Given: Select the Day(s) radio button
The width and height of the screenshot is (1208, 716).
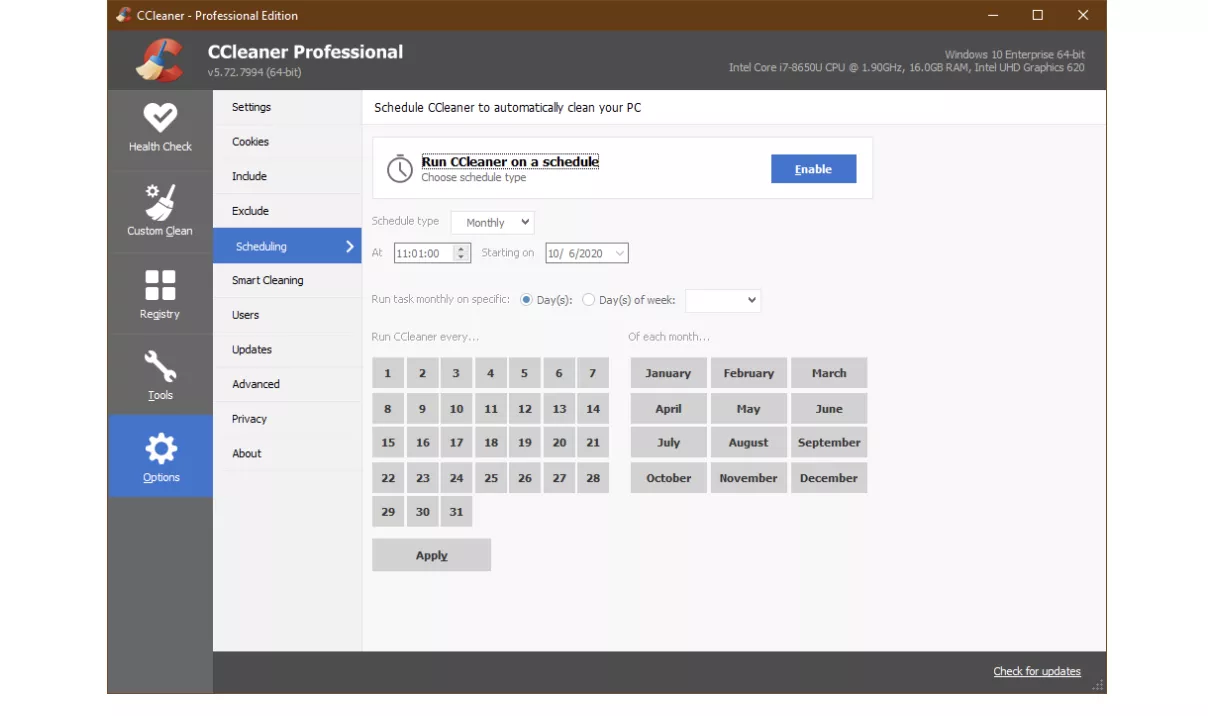Looking at the screenshot, I should (x=526, y=300).
